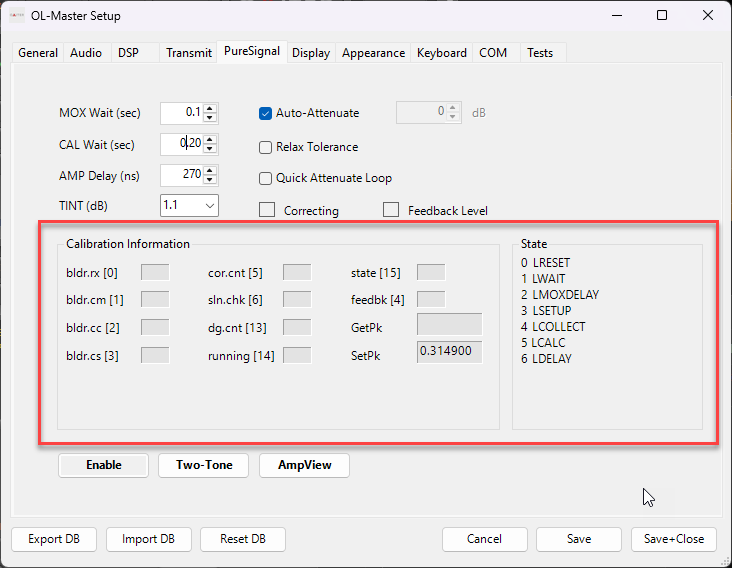732x568 pixels.
Task: Click the OL-Master app icon in title bar
Action: point(17,15)
